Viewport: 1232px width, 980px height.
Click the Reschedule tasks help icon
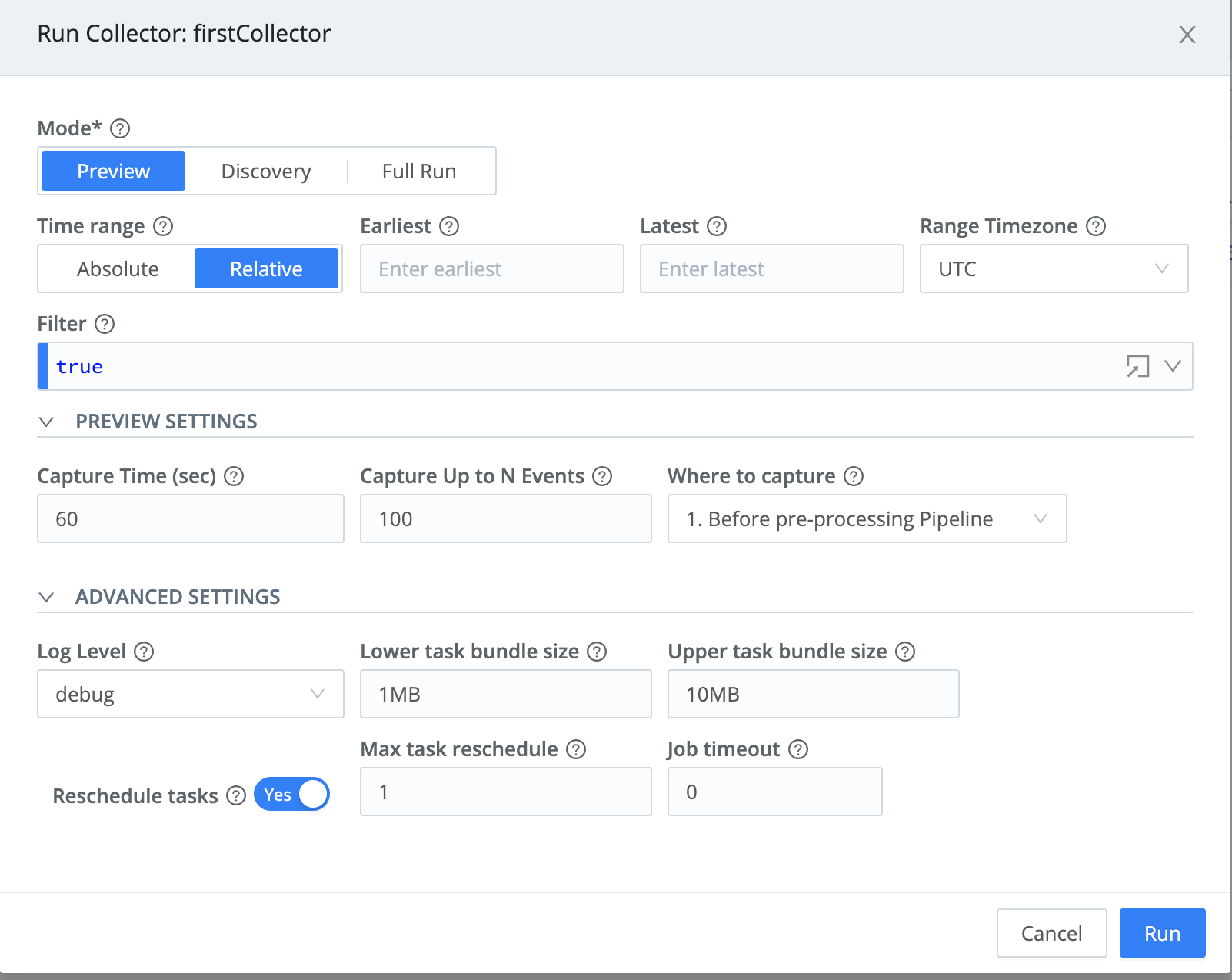[235, 795]
